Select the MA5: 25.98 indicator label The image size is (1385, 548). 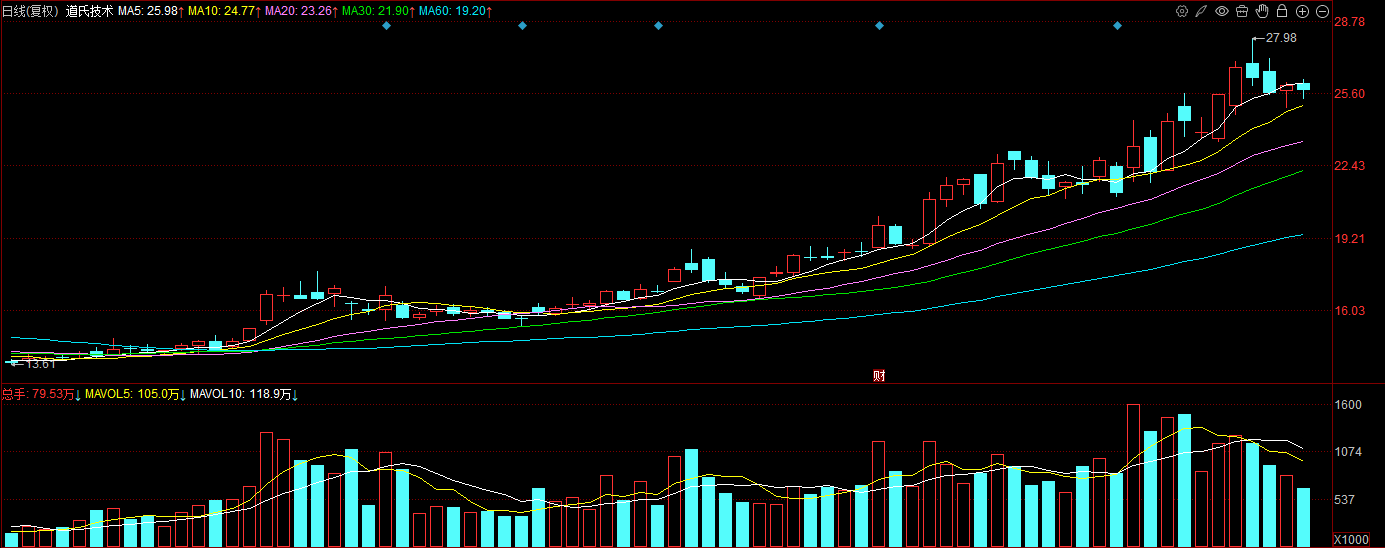tap(149, 11)
